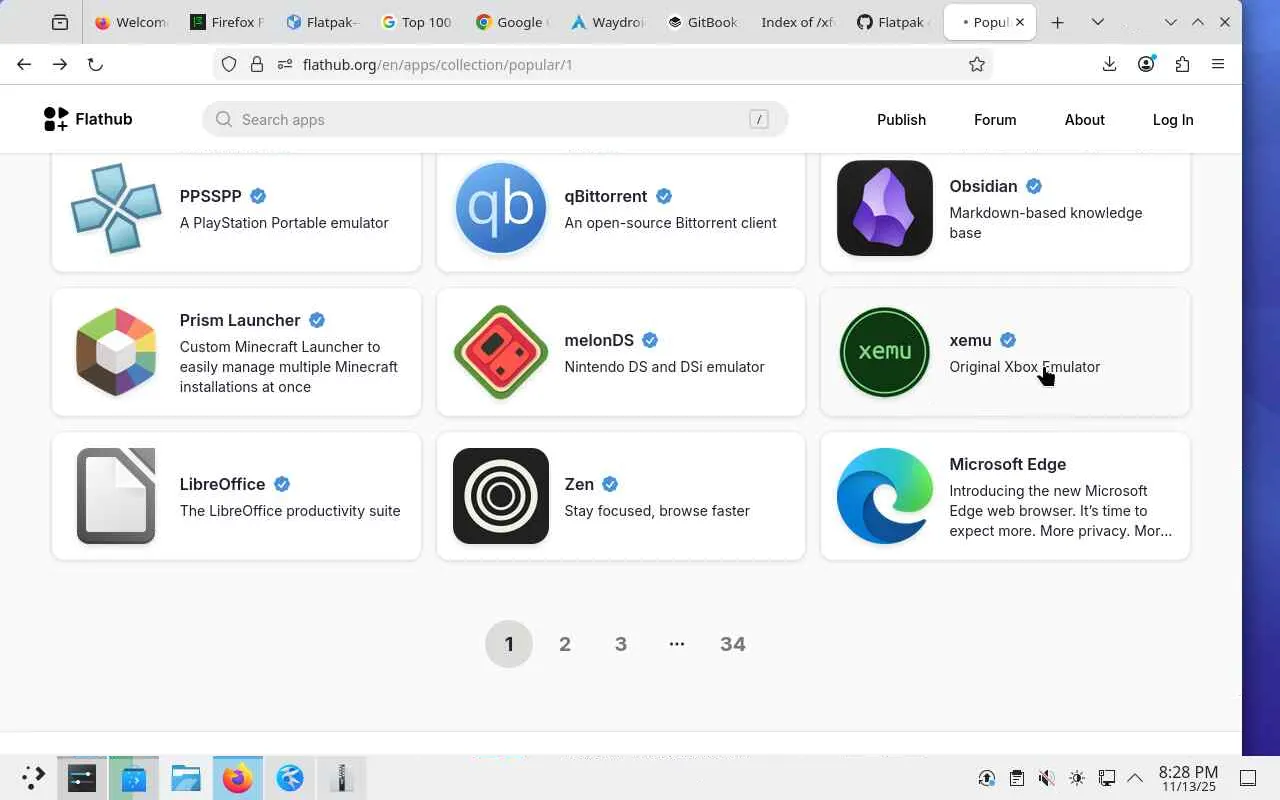This screenshot has height=800, width=1280.
Task: Open the qBittorrent app icon
Action: click(501, 208)
